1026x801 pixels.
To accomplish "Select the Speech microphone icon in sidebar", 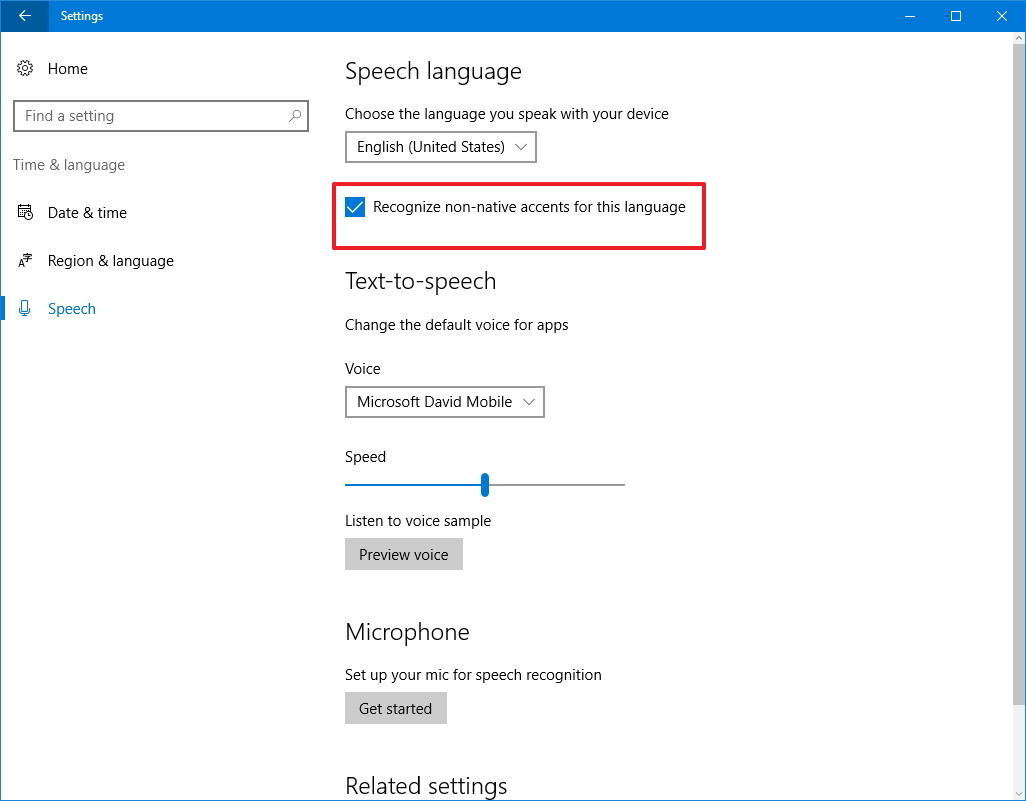I will coord(25,308).
